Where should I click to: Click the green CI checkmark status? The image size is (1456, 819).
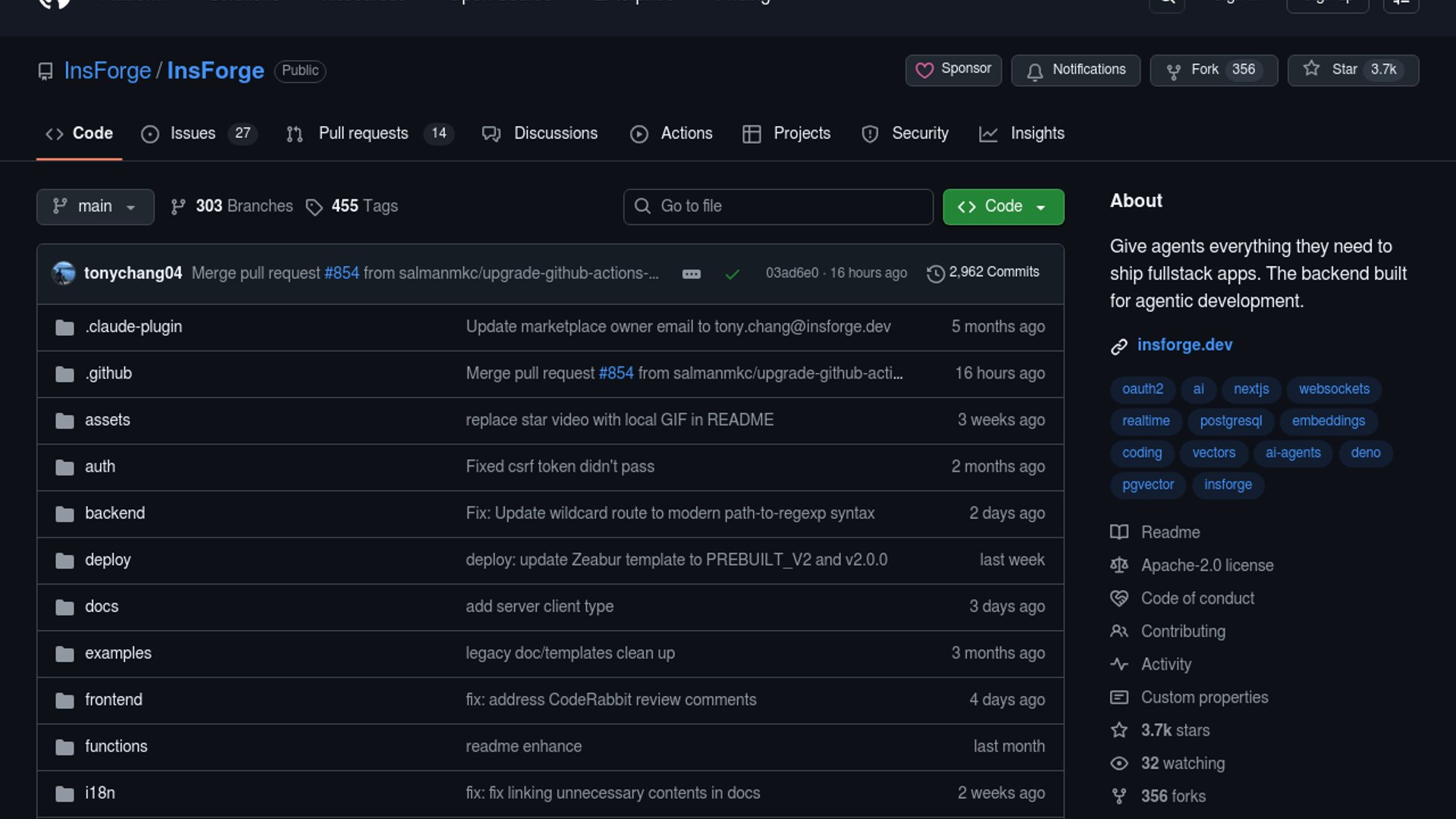point(732,274)
